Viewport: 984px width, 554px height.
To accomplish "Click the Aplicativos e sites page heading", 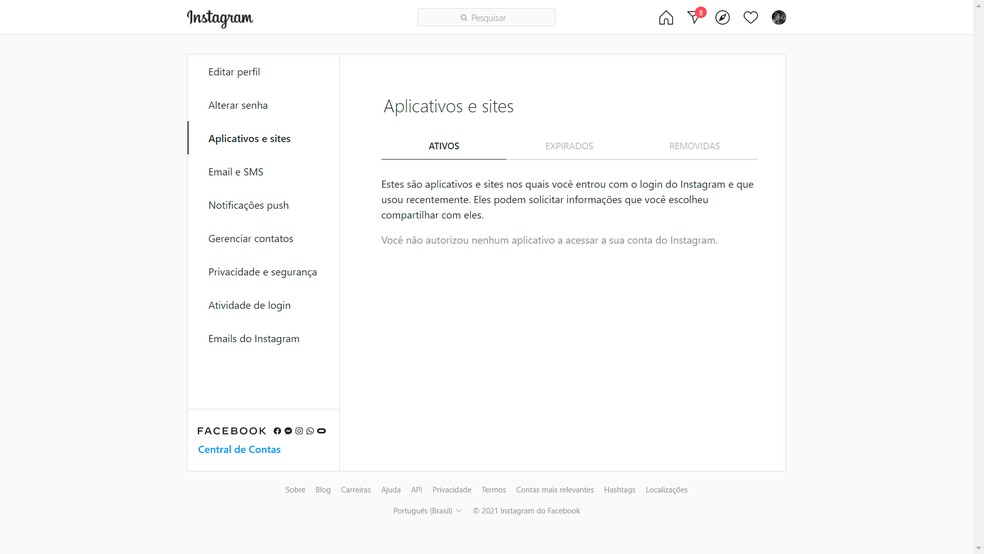I will [448, 106].
